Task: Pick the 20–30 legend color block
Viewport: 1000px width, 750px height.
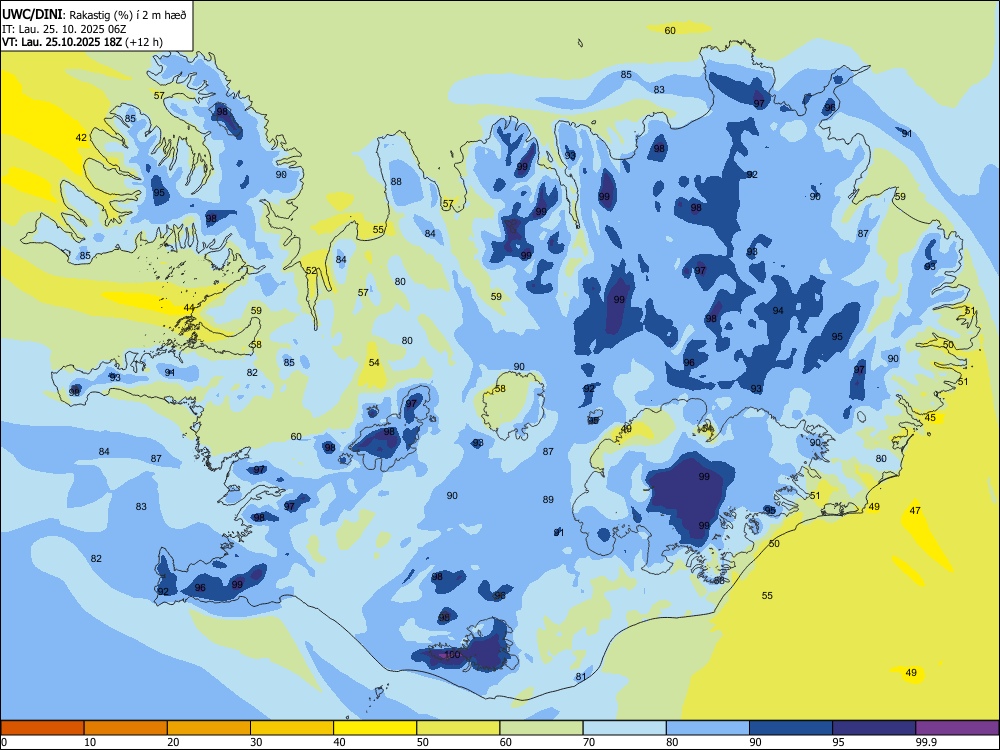Action: click(x=209, y=728)
